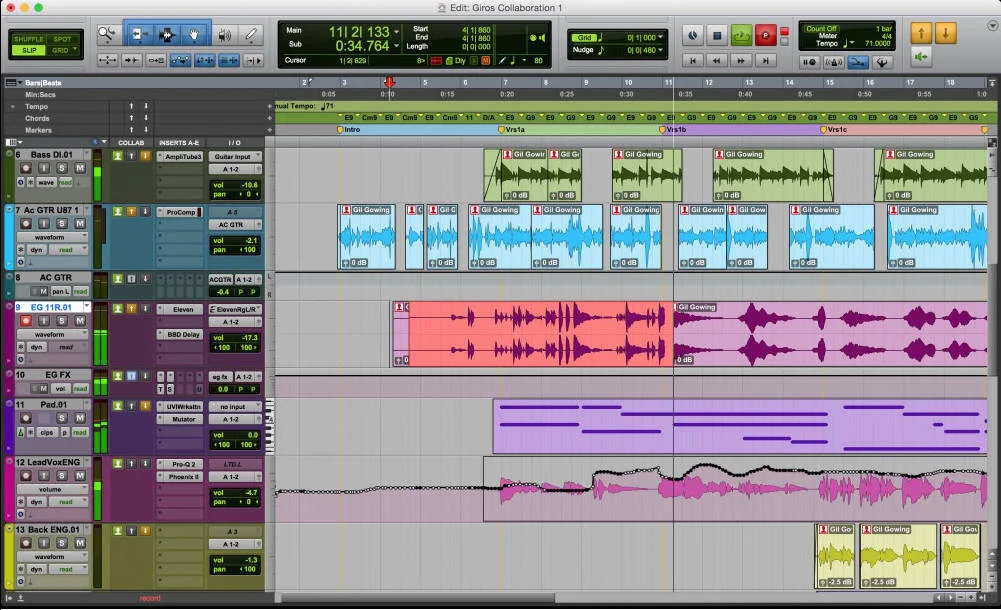
Task: Click the green Play button
Action: coord(741,35)
